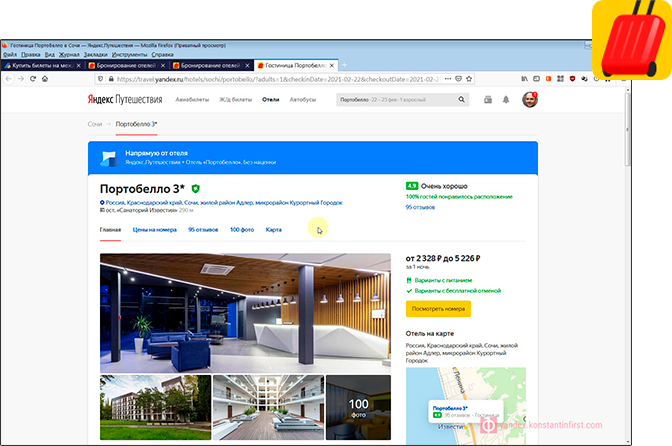Click the green shield badge next to Портобелло 3*
The width and height of the screenshot is (672, 446).
click(x=195, y=189)
